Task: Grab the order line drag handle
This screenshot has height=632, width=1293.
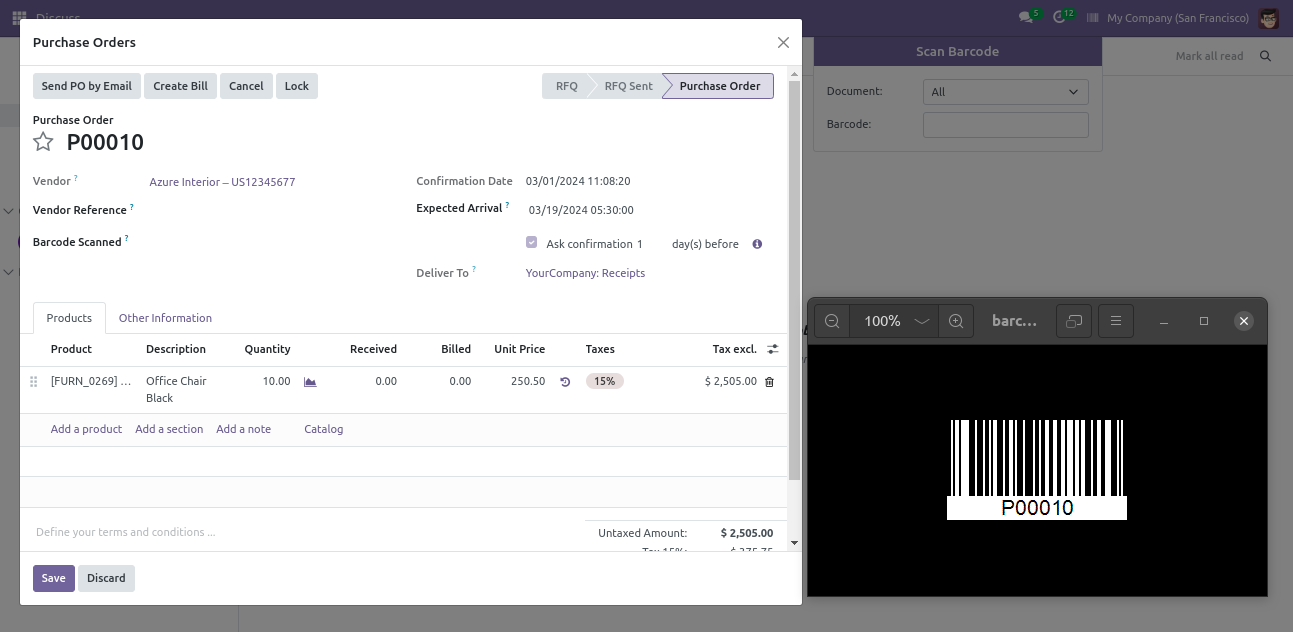Action: pyautogui.click(x=33, y=381)
